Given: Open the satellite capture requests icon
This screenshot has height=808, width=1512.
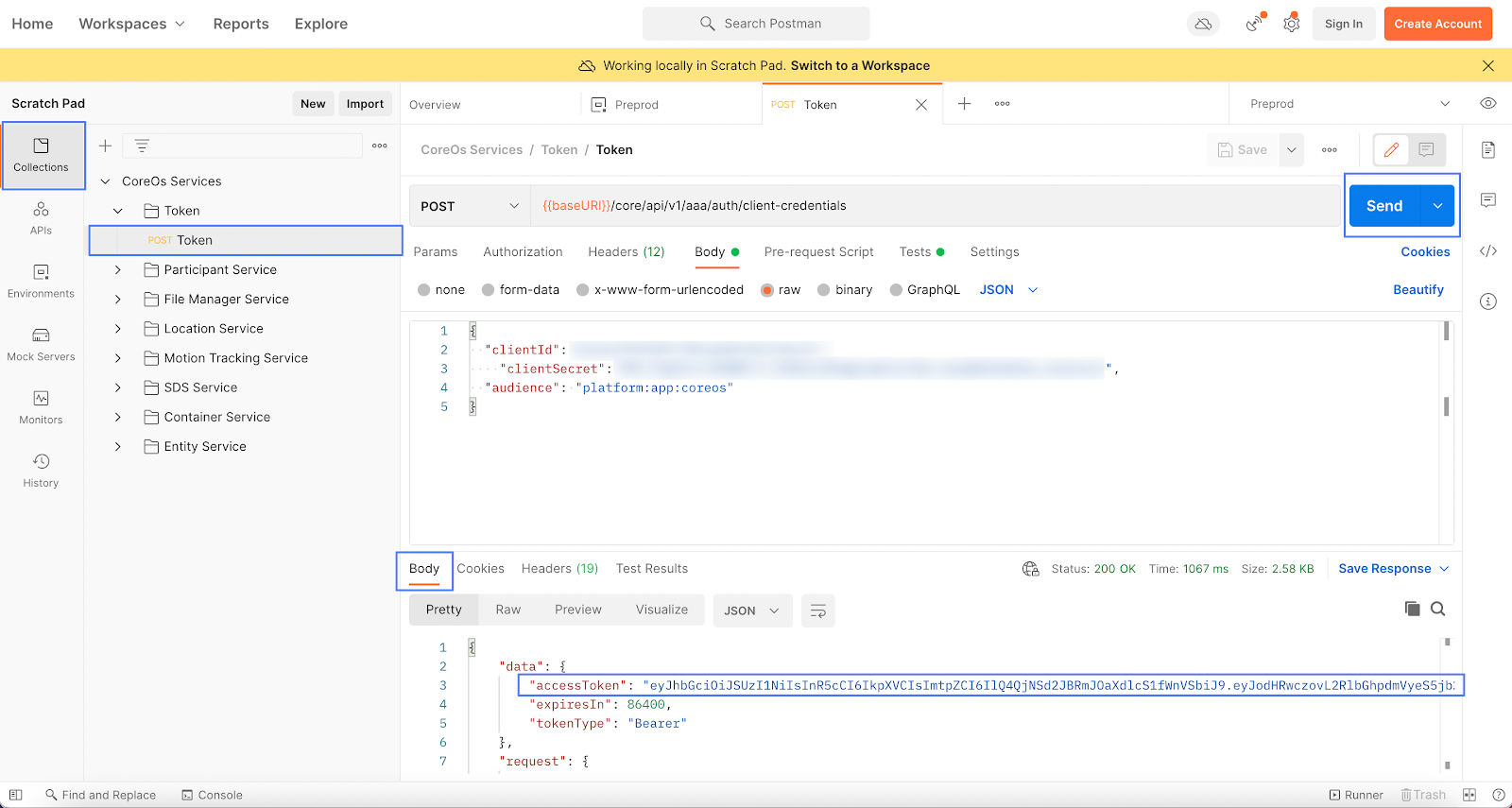Looking at the screenshot, I should [1255, 24].
